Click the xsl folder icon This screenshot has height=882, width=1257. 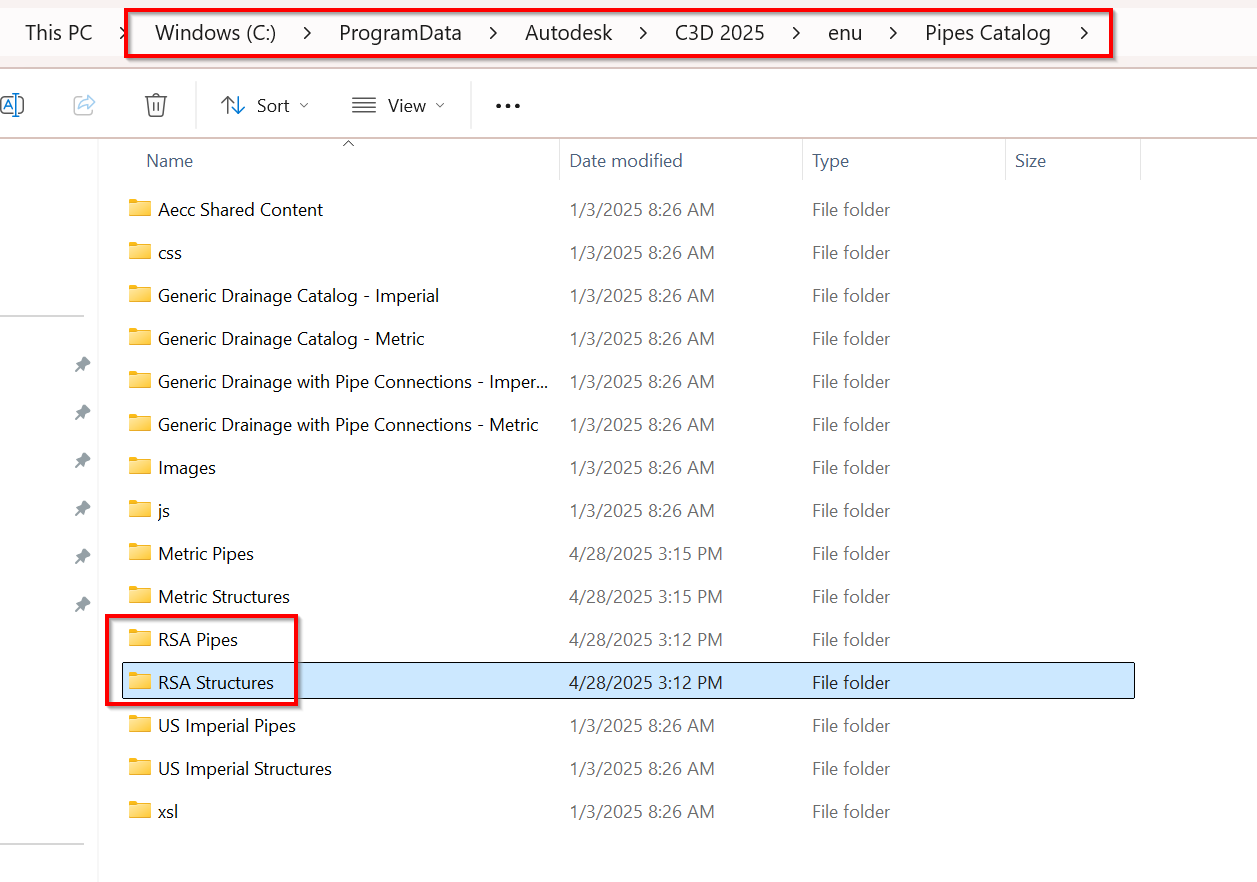[x=139, y=810]
